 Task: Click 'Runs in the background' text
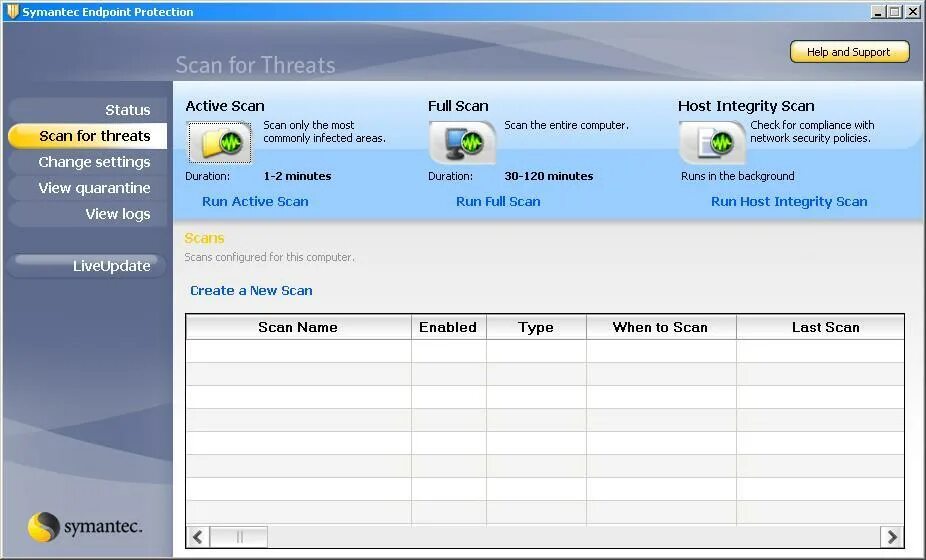coord(738,176)
